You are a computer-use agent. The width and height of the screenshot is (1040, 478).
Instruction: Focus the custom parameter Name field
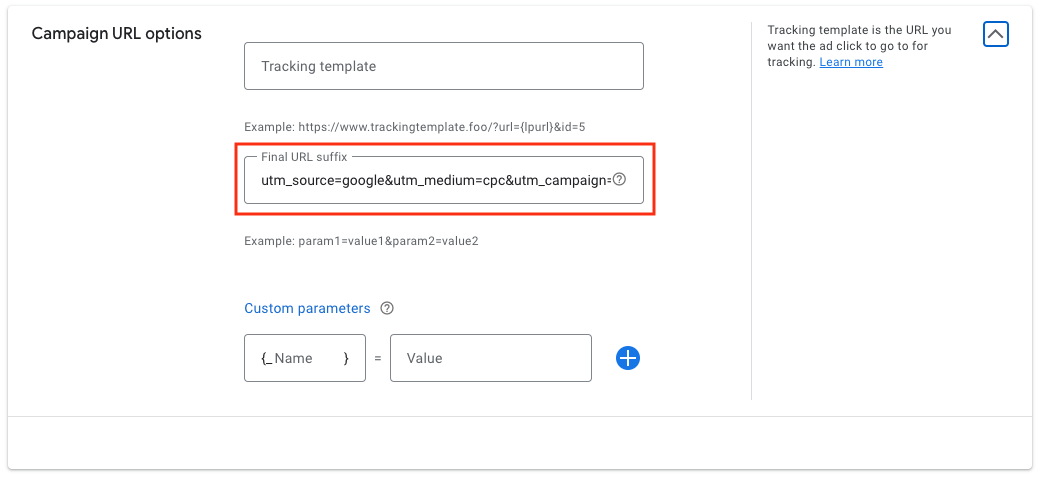[304, 358]
